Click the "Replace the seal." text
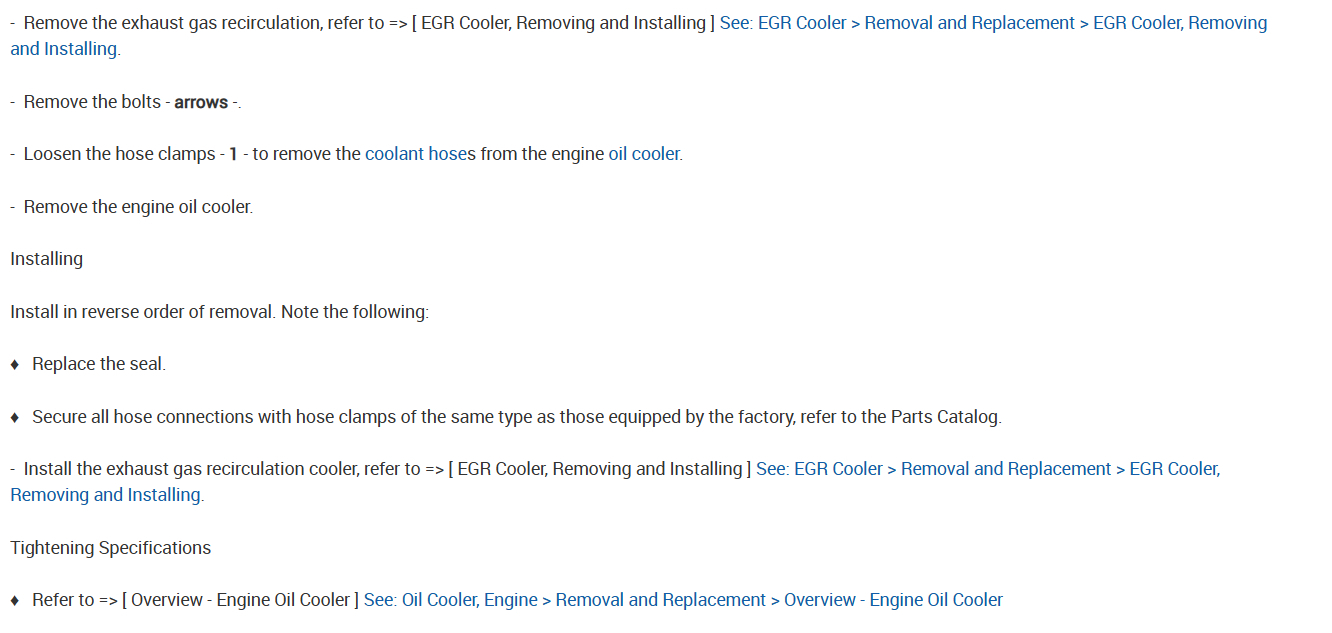The width and height of the screenshot is (1332, 633). 99,364
